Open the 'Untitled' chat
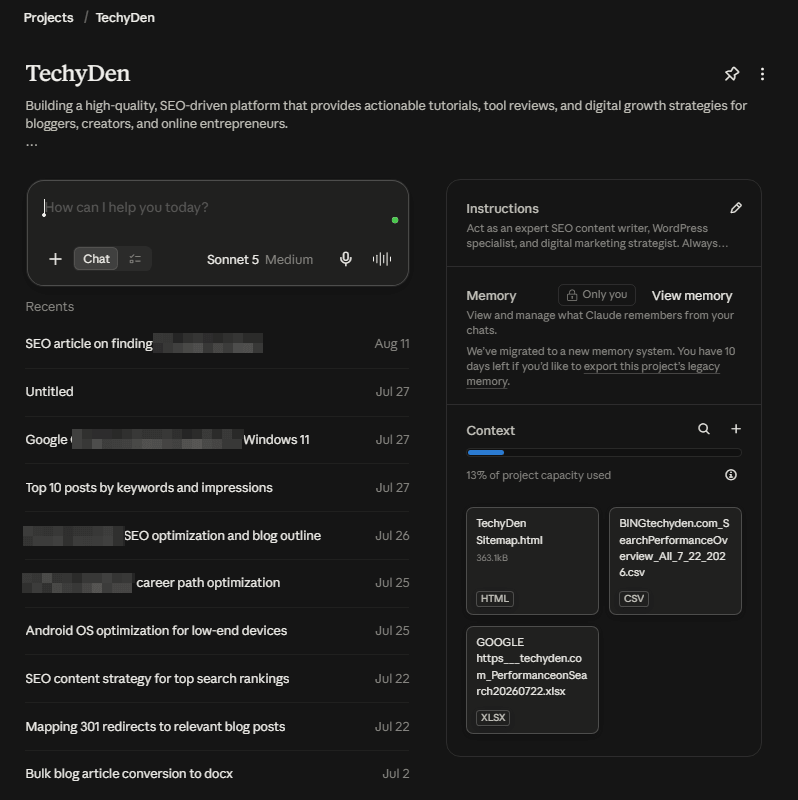 click(217, 392)
